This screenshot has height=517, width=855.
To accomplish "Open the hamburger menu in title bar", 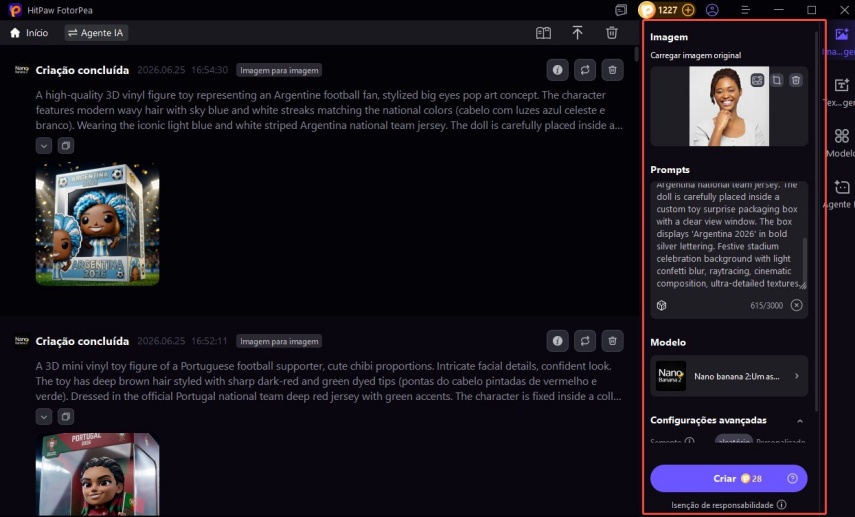I will click(x=745, y=10).
